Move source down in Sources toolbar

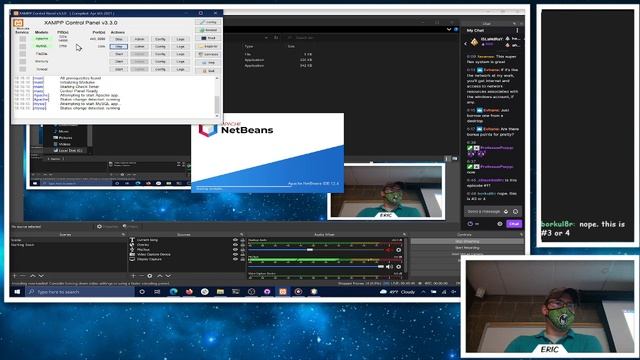(x=168, y=276)
